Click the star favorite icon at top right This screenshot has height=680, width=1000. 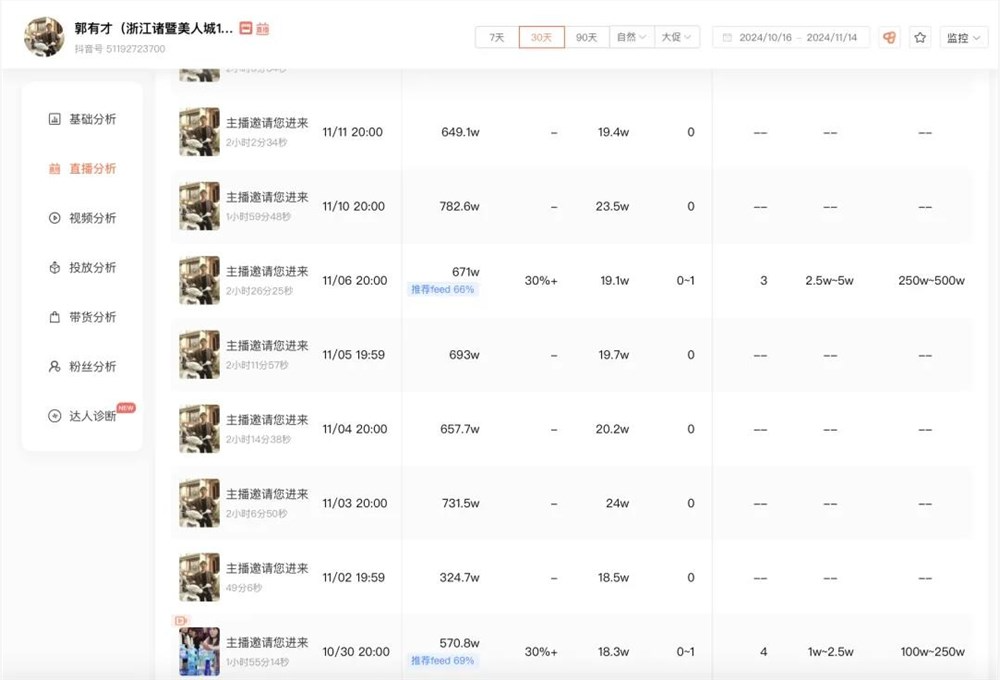(919, 36)
